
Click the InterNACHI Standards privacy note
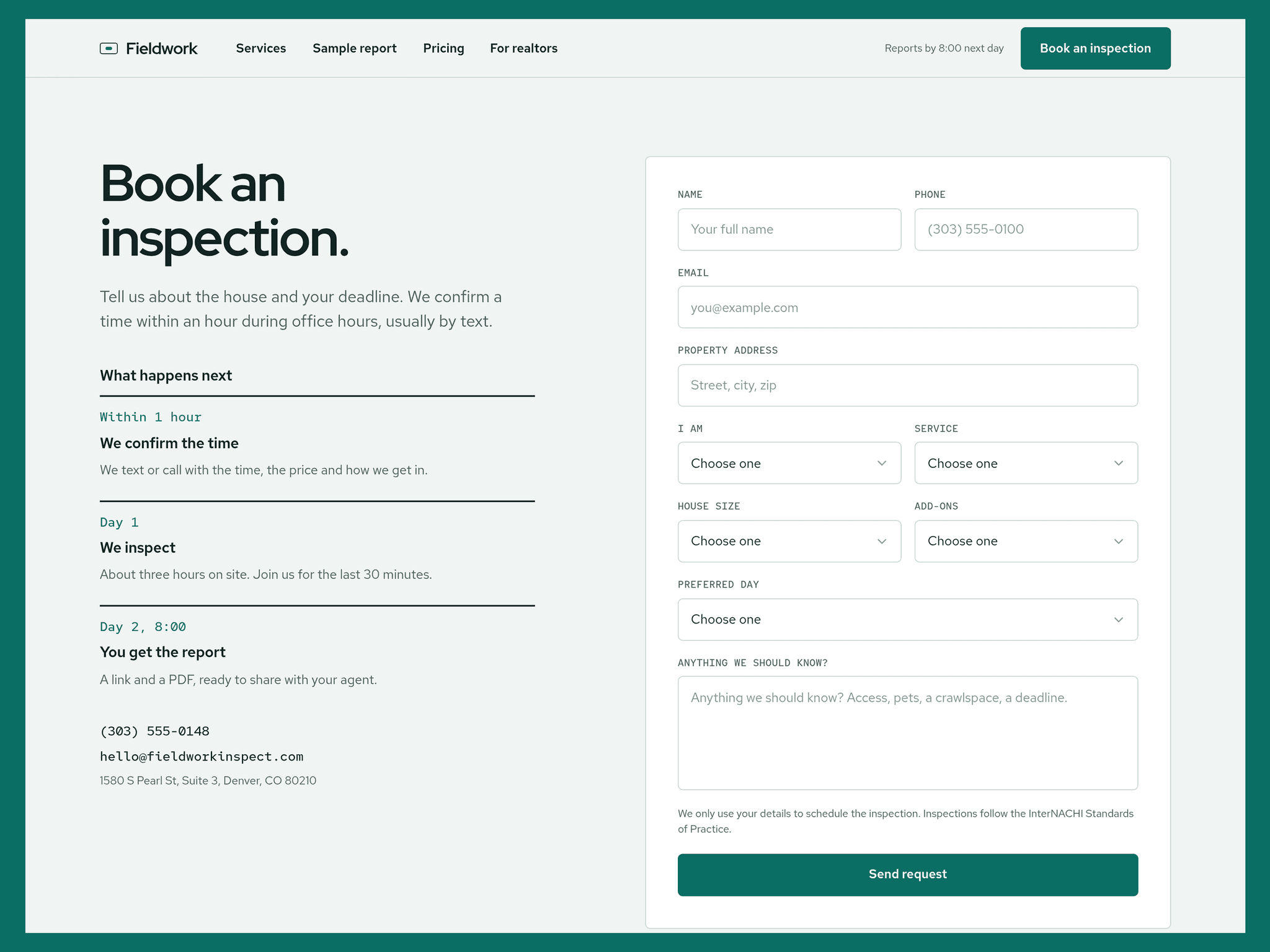(905, 821)
